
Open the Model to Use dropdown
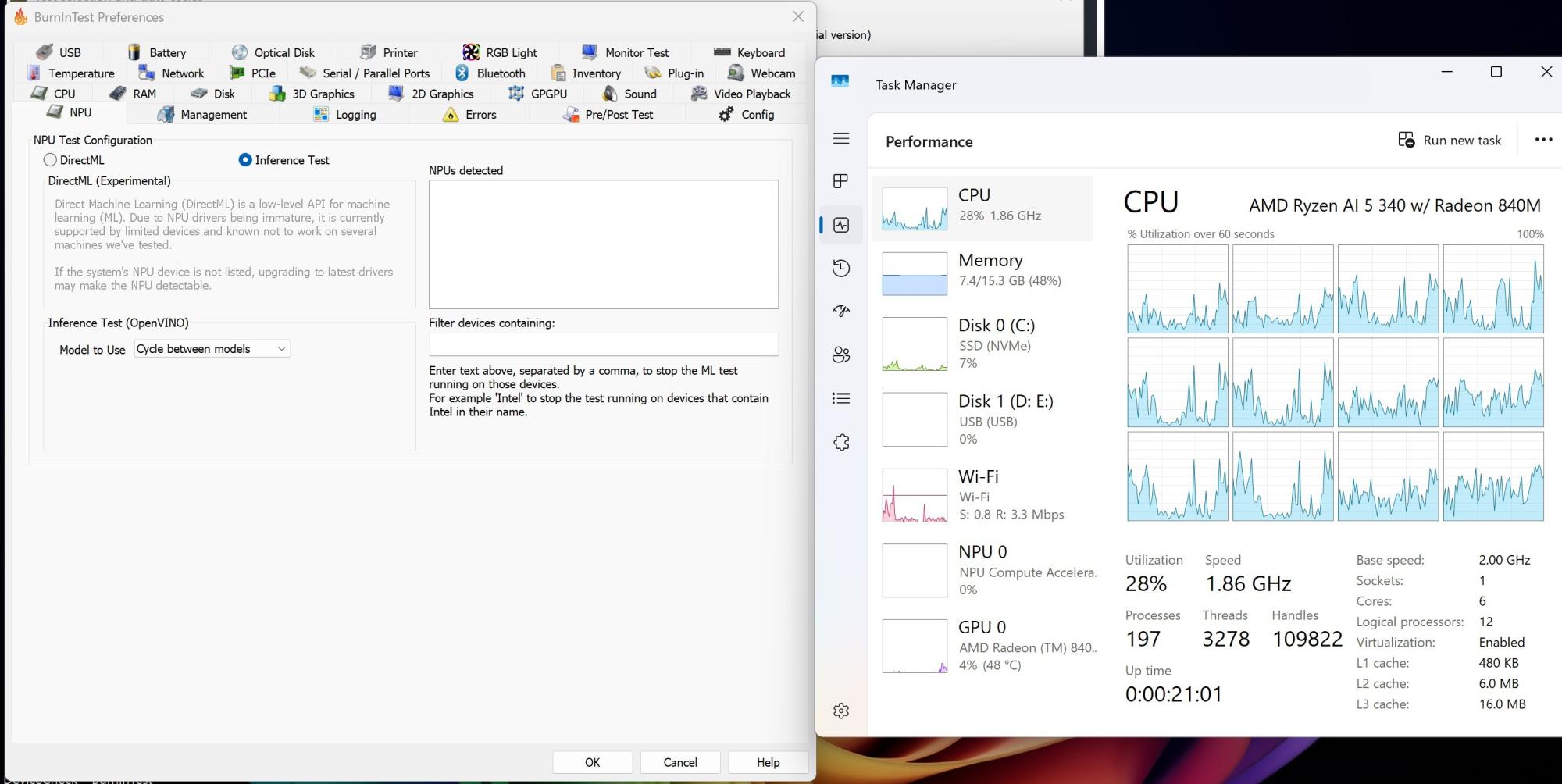[212, 349]
